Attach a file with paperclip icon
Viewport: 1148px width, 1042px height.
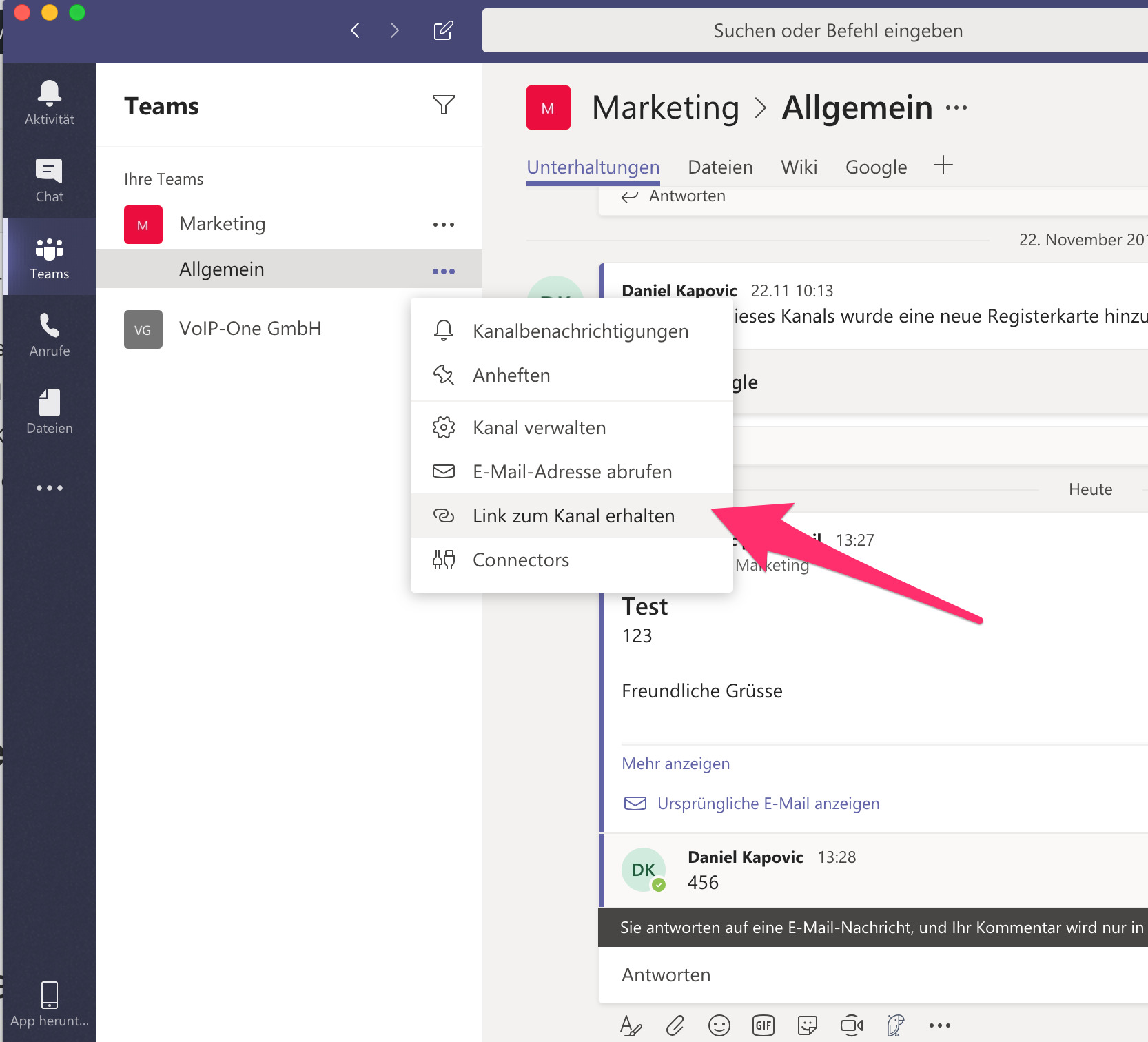675,1025
